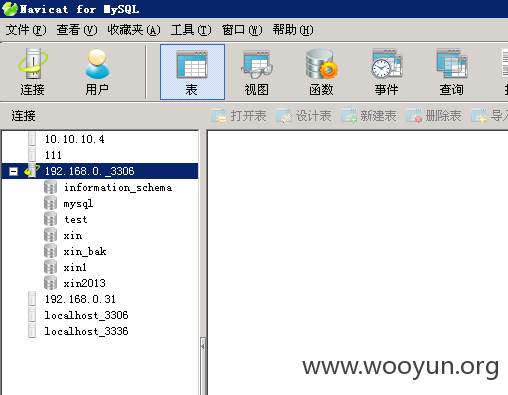Select the 表 (Table) toolbar icon
Image resolution: width=508 pixels, height=395 pixels.
192,72
